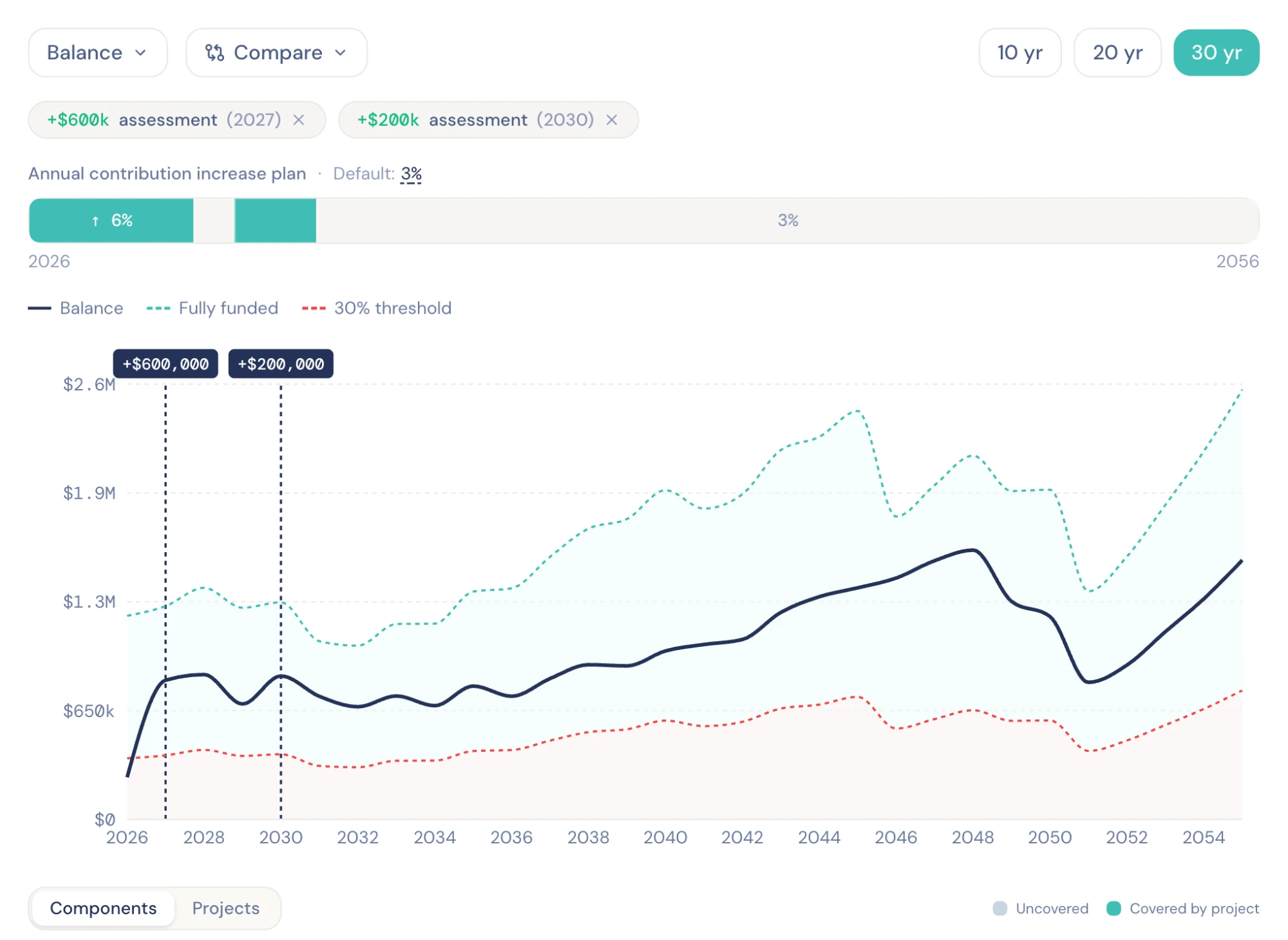Remove the +$200k assessment (2030) chip

click(x=612, y=120)
